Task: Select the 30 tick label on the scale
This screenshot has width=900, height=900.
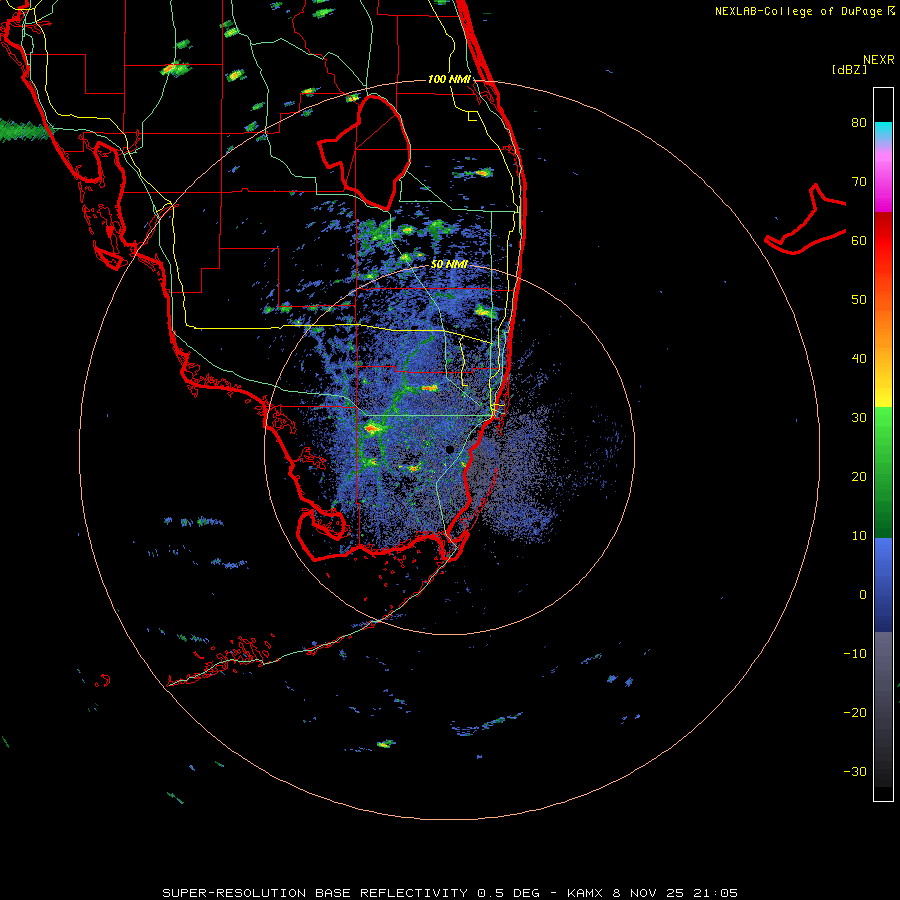Action: 859,418
